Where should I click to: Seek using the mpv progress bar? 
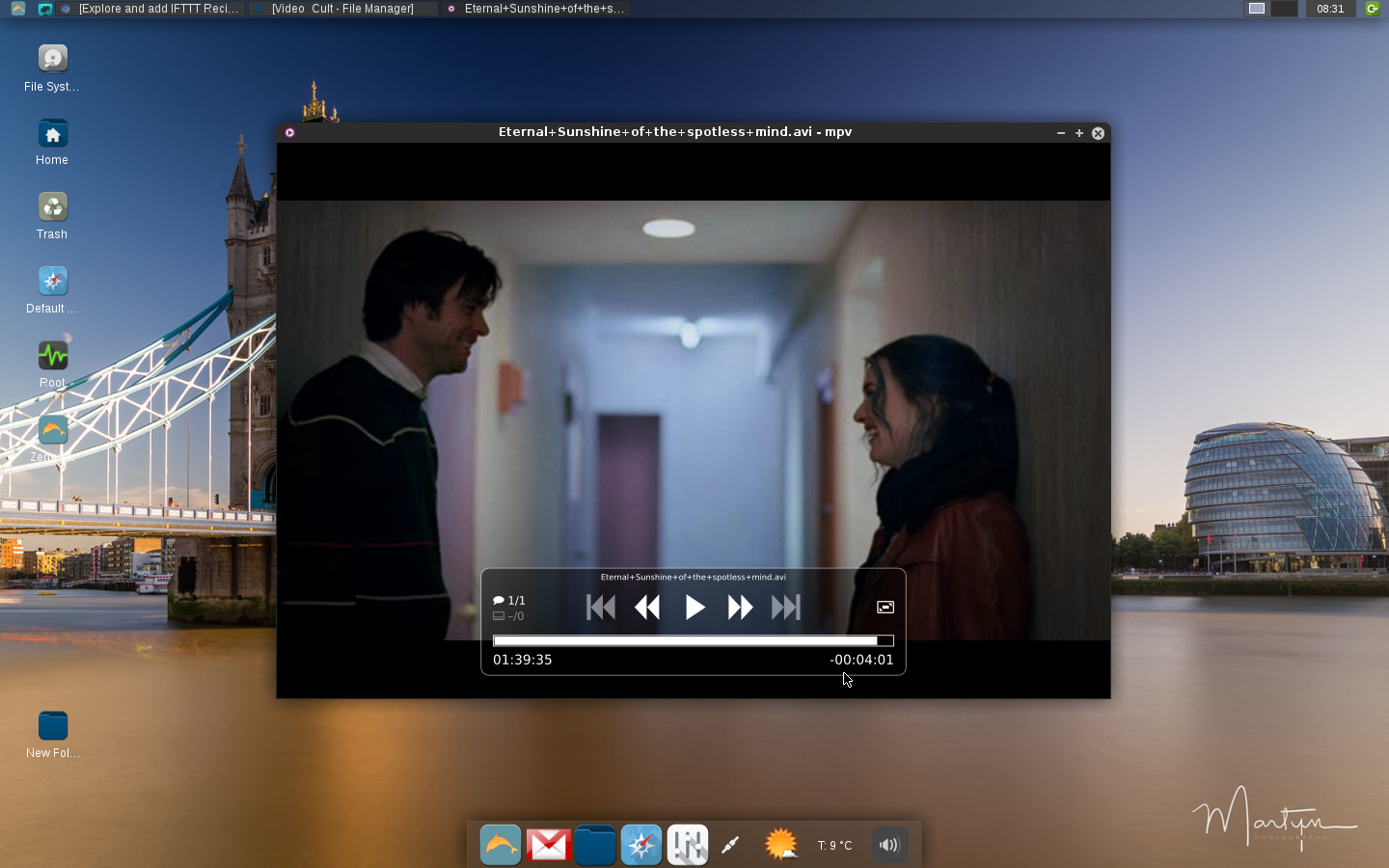pyautogui.click(x=691, y=640)
